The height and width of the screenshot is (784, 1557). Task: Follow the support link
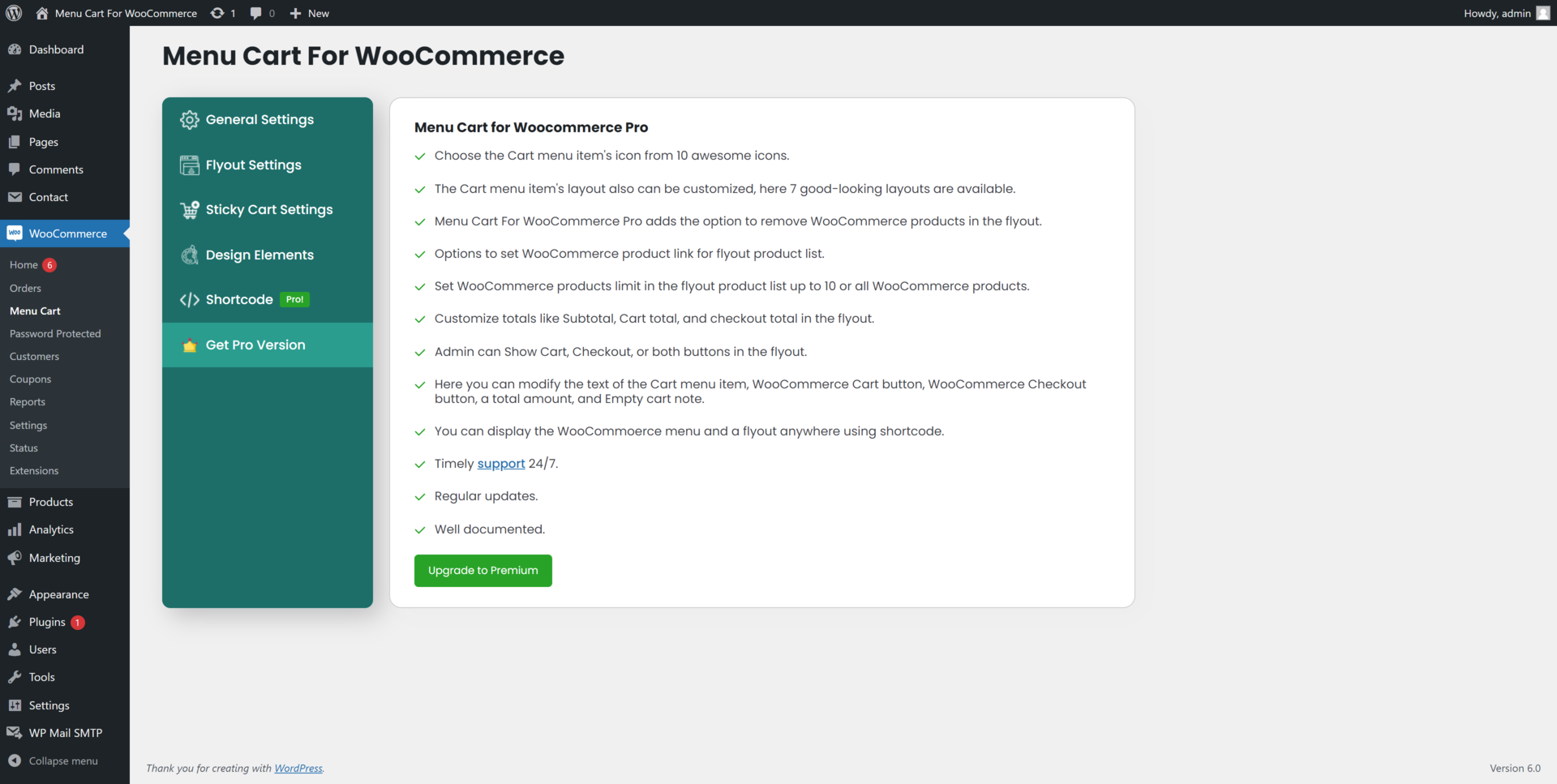pos(501,464)
